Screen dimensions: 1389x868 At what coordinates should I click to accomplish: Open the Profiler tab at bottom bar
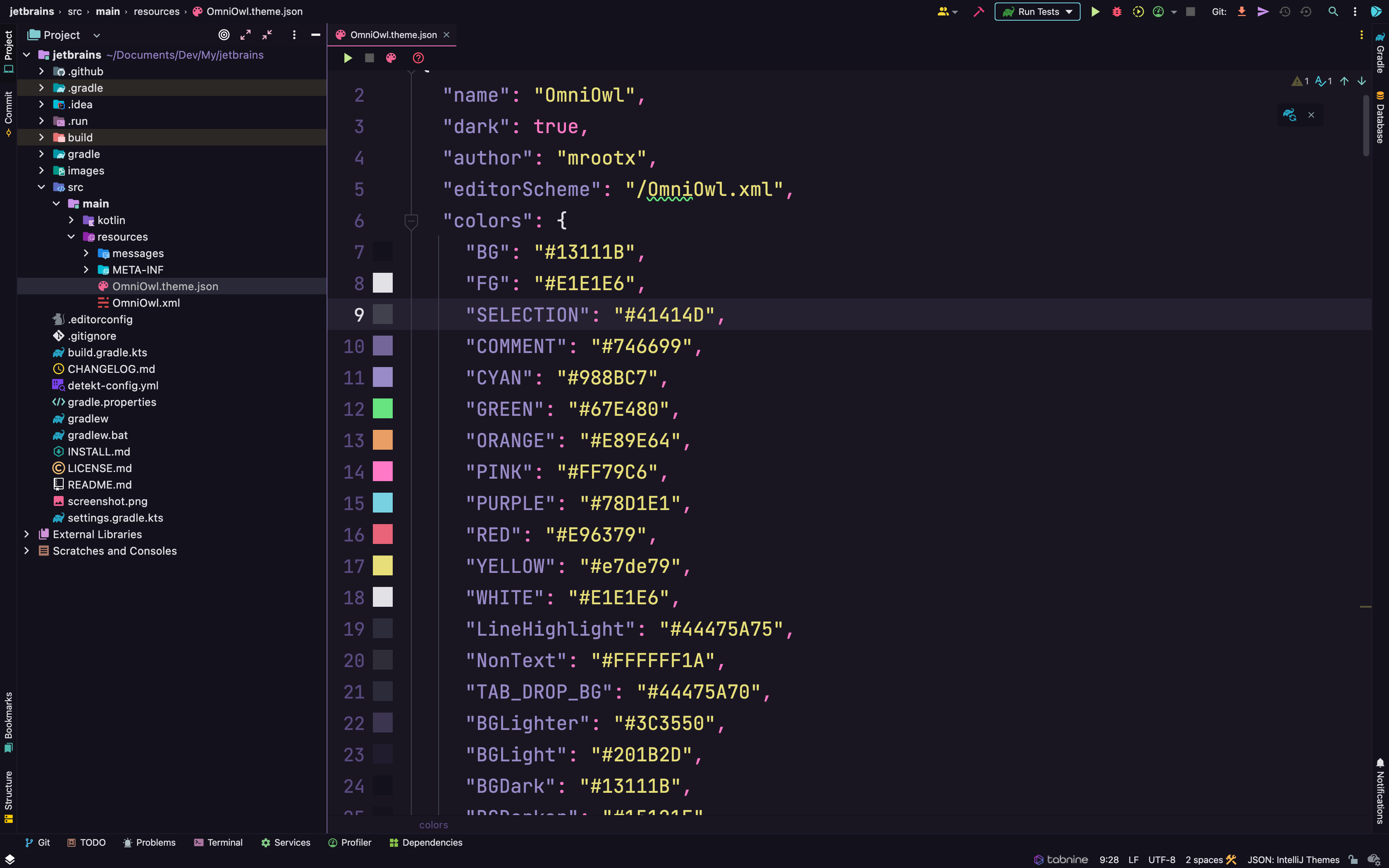pyautogui.click(x=355, y=842)
